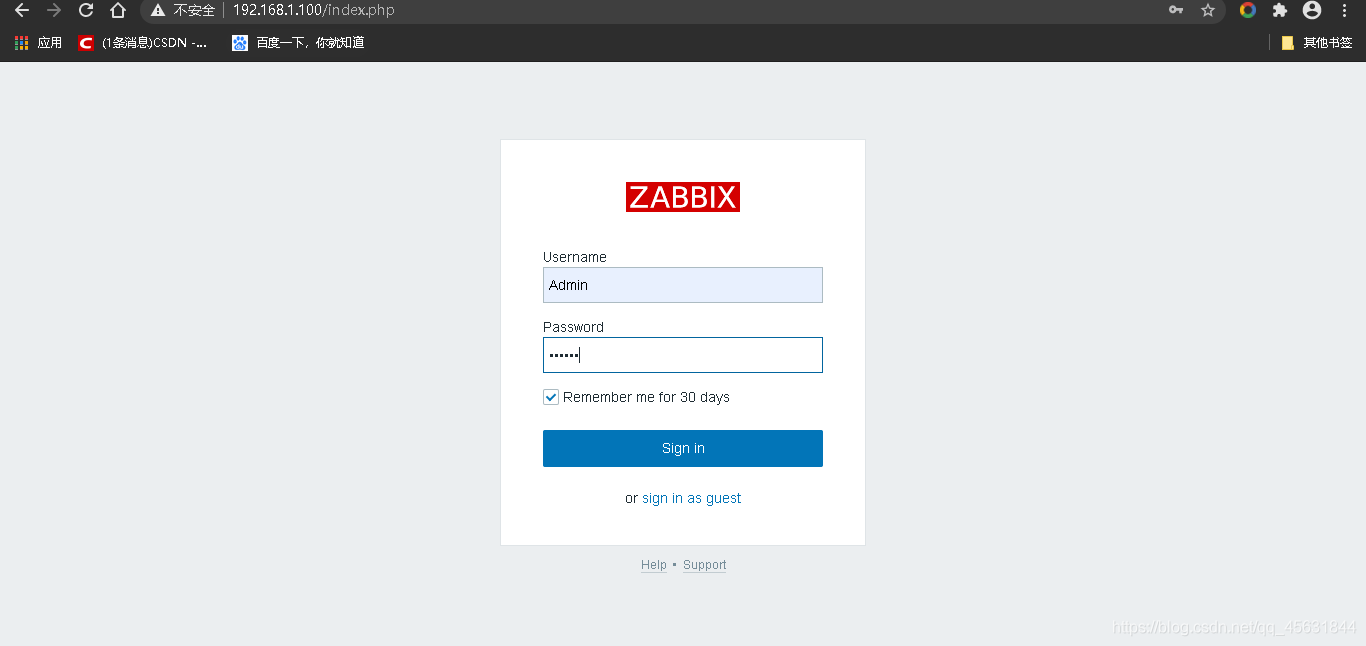Open the Help link
Image resolution: width=1366 pixels, height=646 pixels.
point(654,565)
